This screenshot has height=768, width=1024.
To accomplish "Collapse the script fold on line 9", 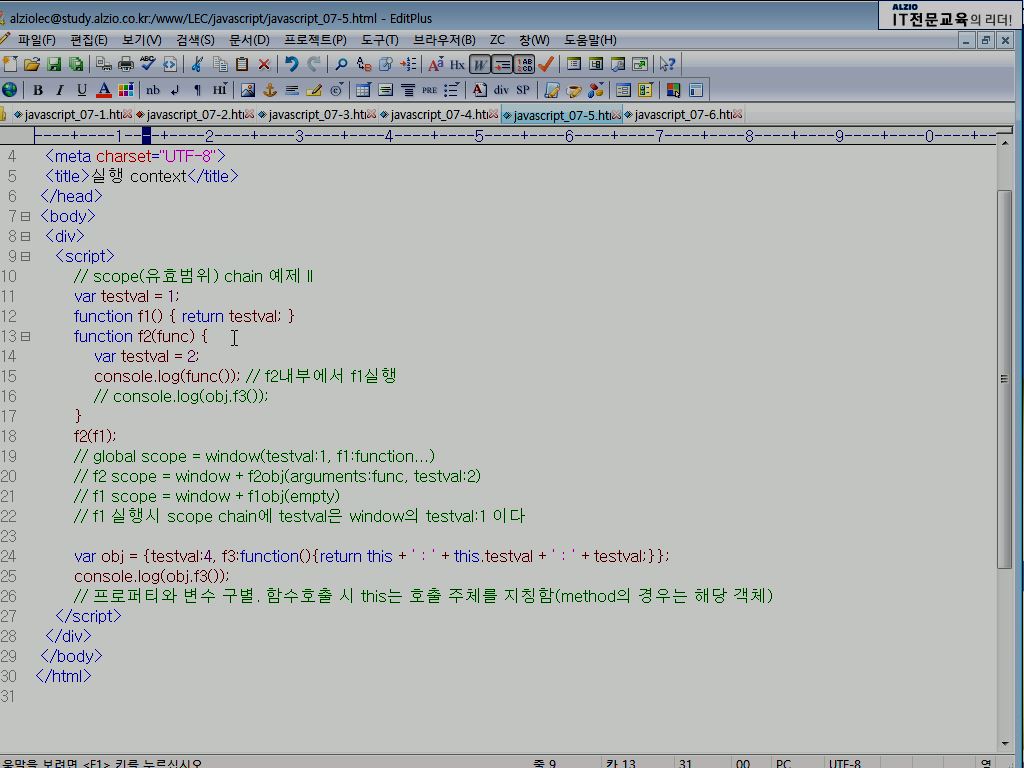I will click(x=25, y=257).
